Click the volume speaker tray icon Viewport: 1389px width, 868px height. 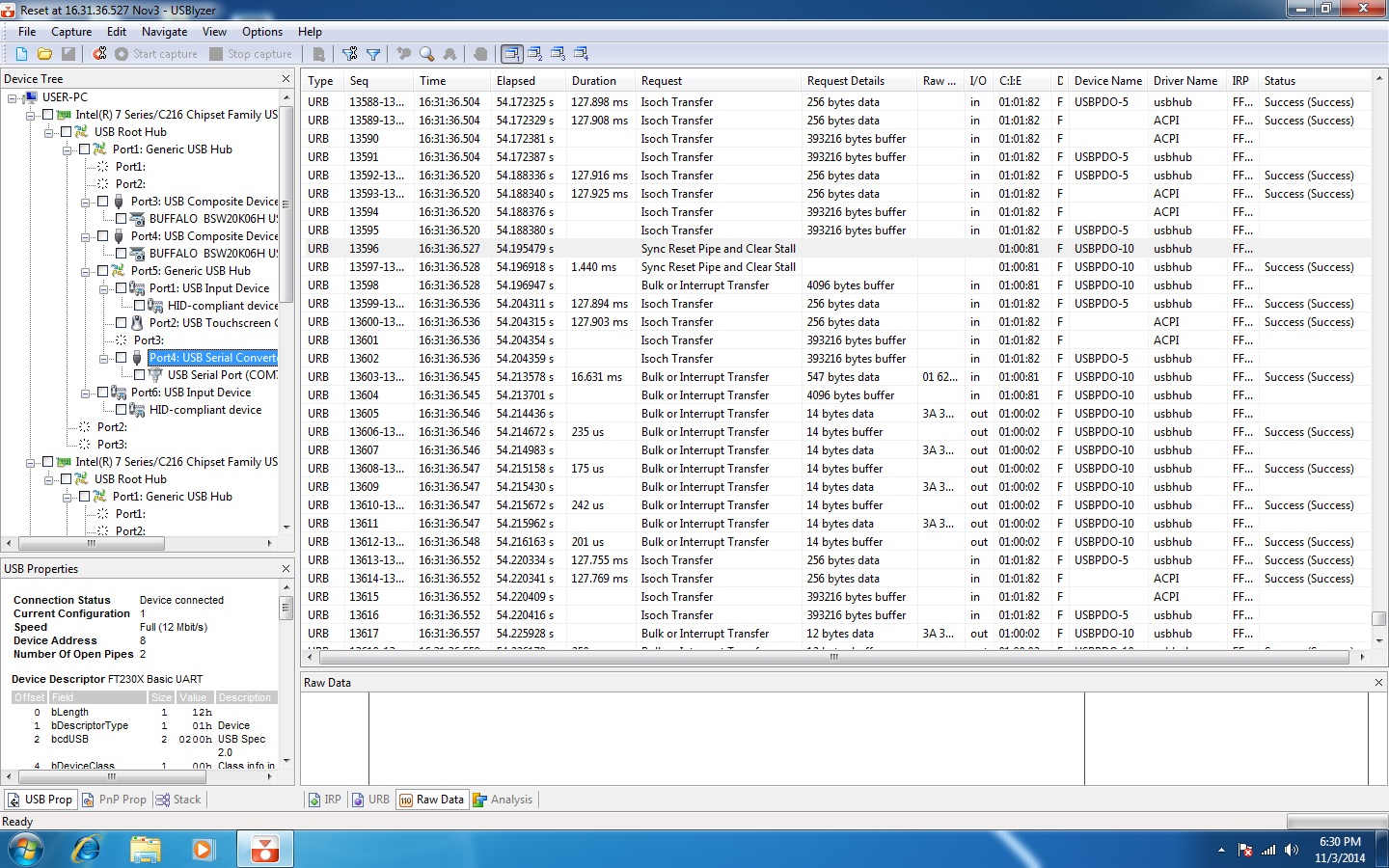tap(1293, 850)
